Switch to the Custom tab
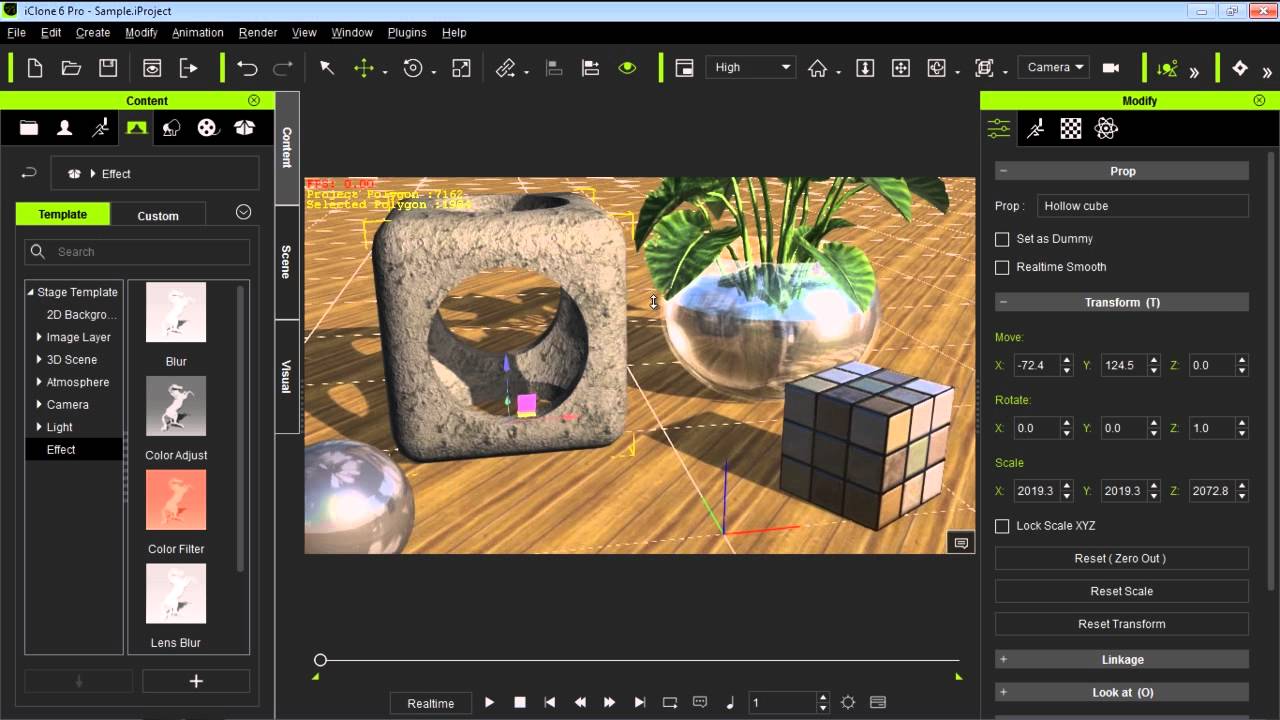Screen dimensions: 1280x720 pos(158,215)
